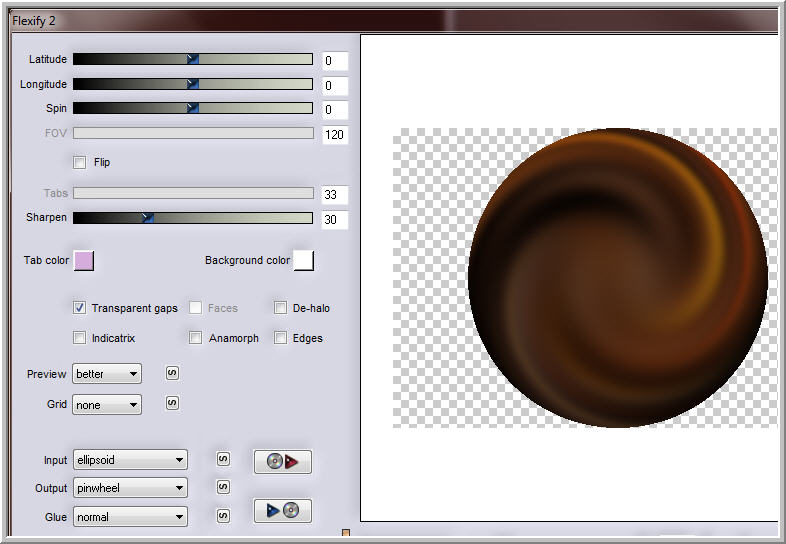Image resolution: width=786 pixels, height=544 pixels.
Task: Click the Sharpen value field showing 30
Action: 334,220
